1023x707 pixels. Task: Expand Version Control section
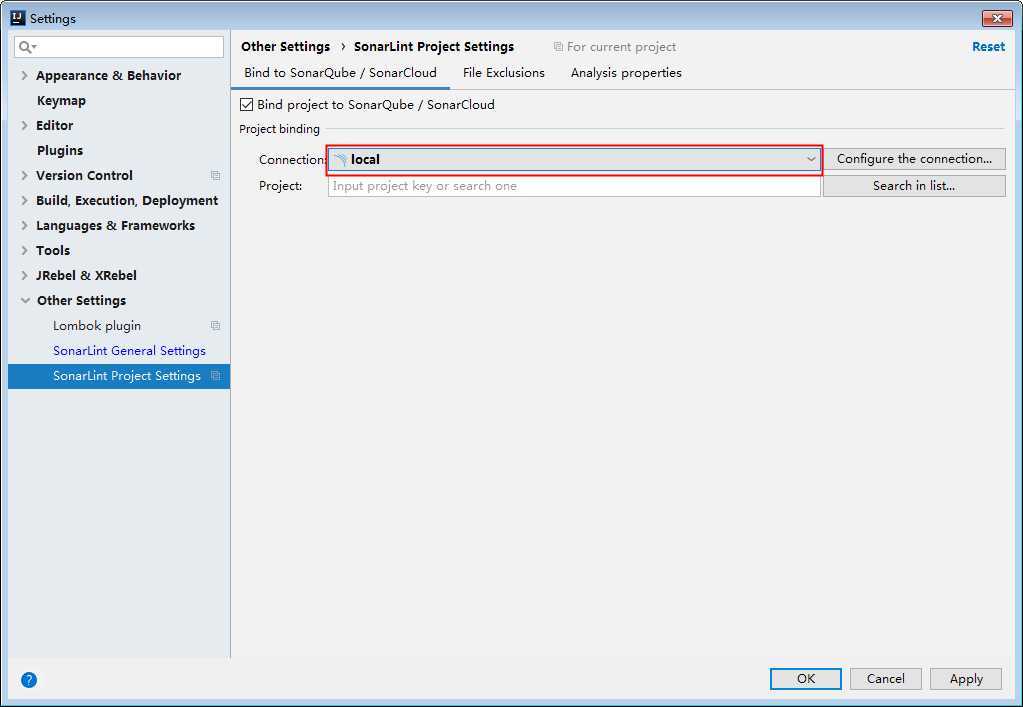tap(25, 175)
